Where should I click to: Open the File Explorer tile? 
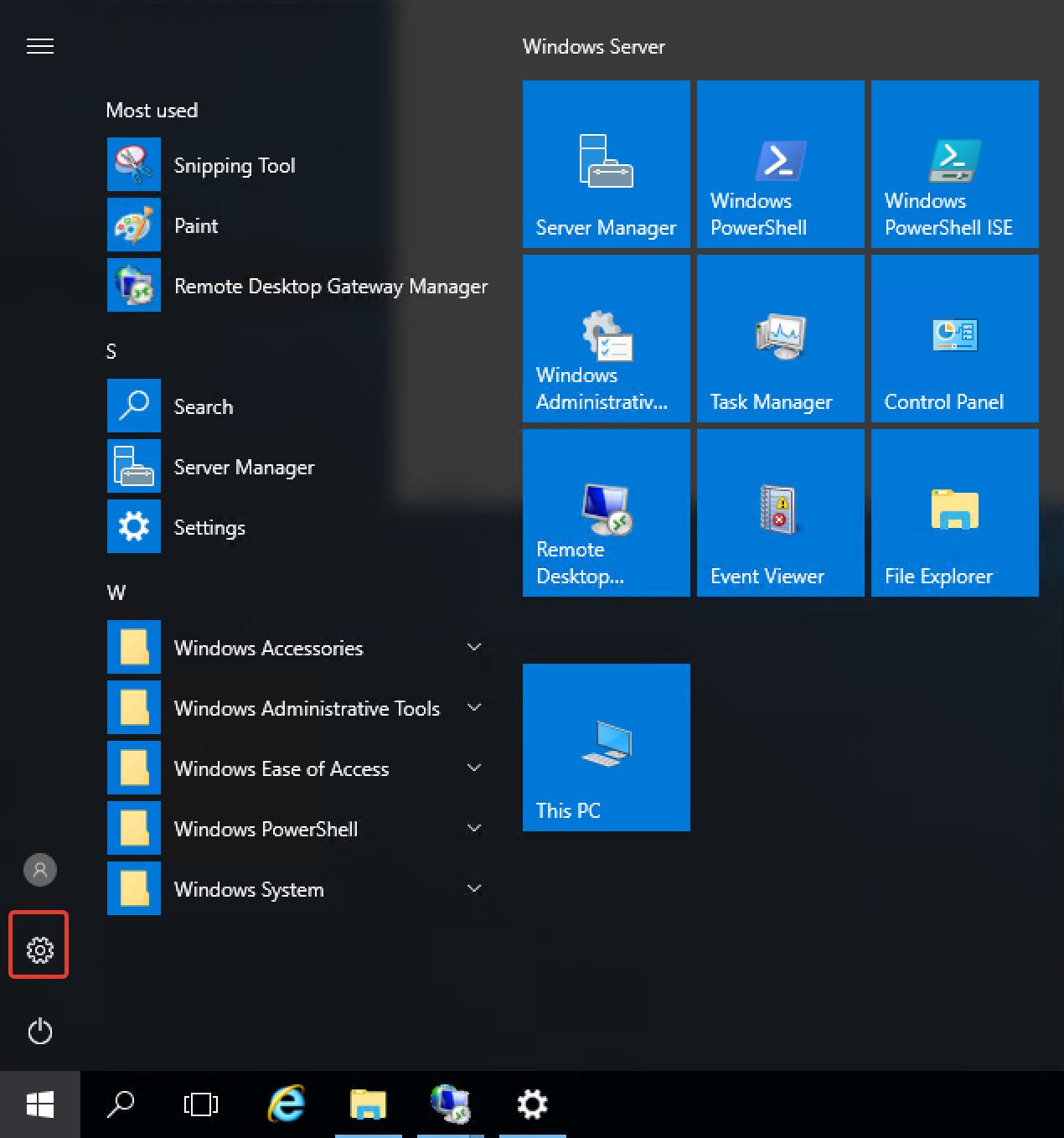click(x=954, y=513)
